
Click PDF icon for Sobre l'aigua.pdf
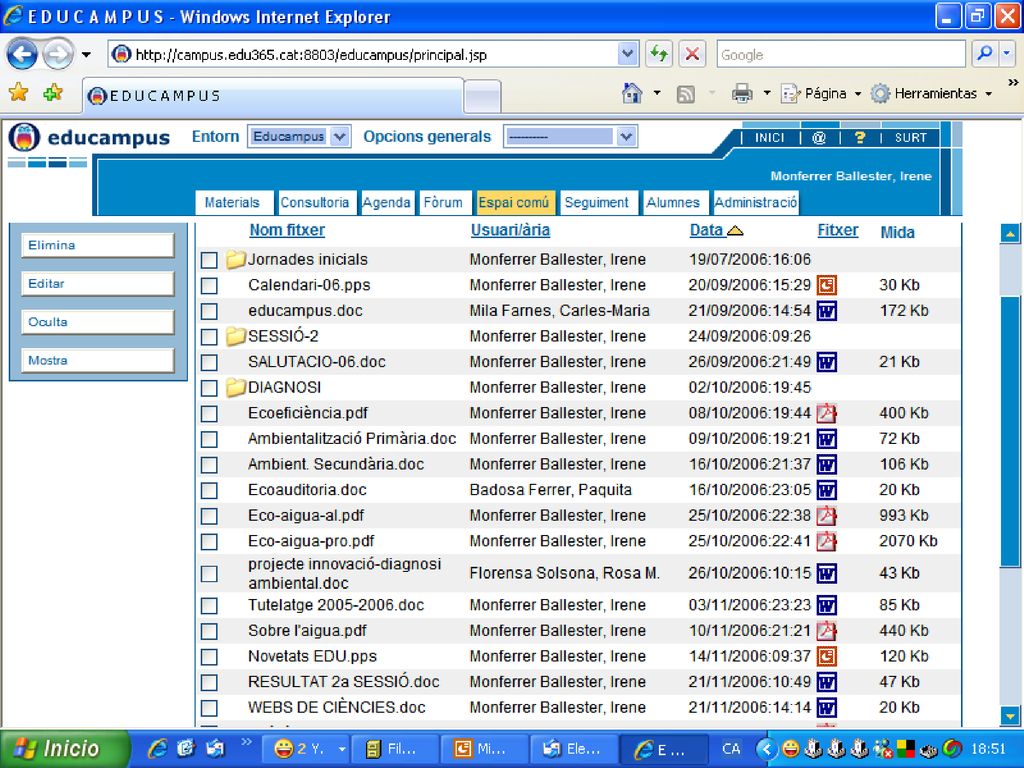click(x=827, y=631)
